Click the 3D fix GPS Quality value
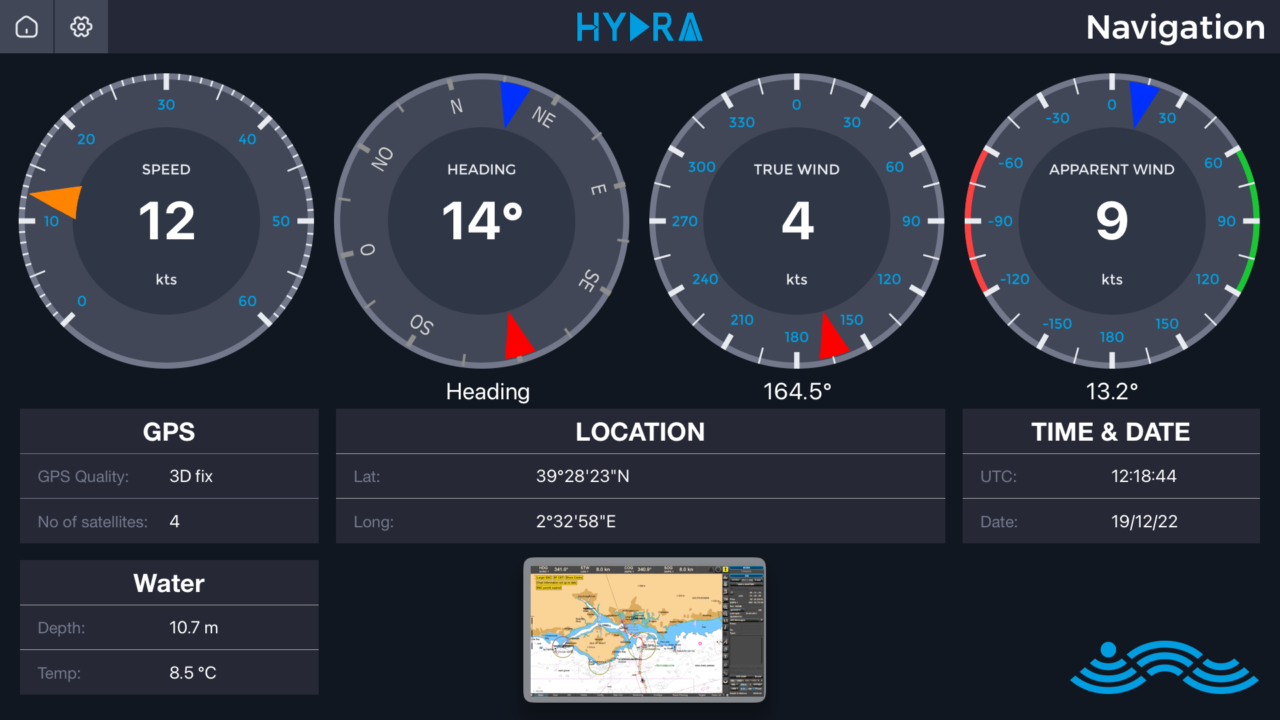Image resolution: width=1280 pixels, height=720 pixels. [190, 476]
